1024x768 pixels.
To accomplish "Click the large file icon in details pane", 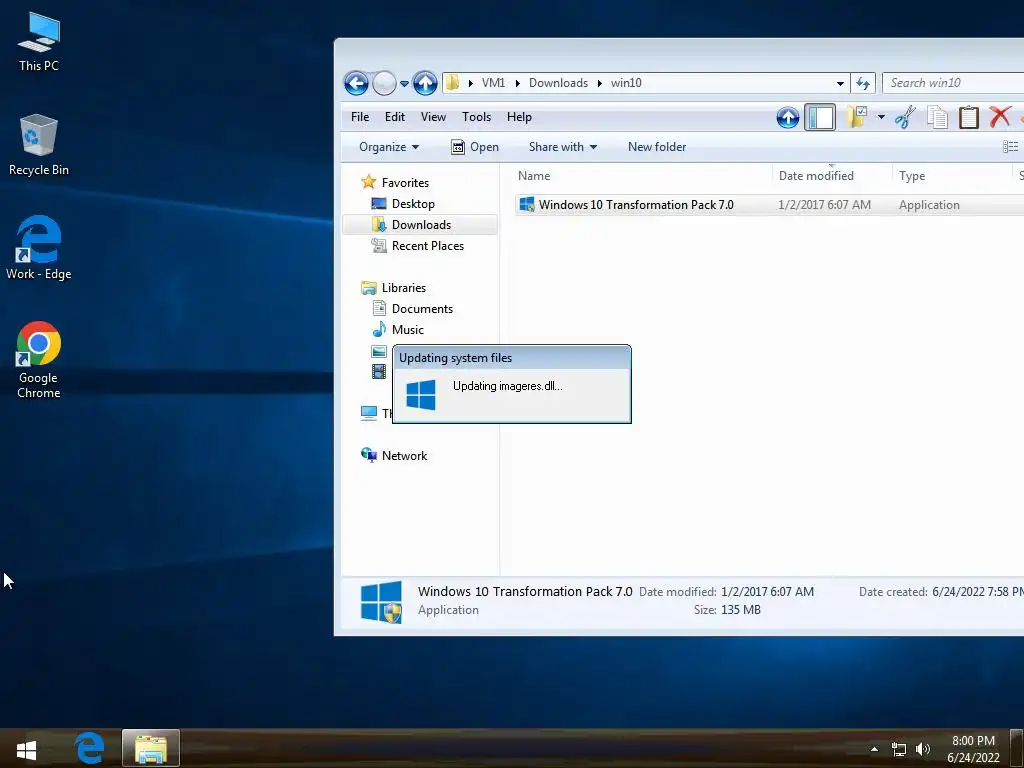I will click(x=381, y=602).
